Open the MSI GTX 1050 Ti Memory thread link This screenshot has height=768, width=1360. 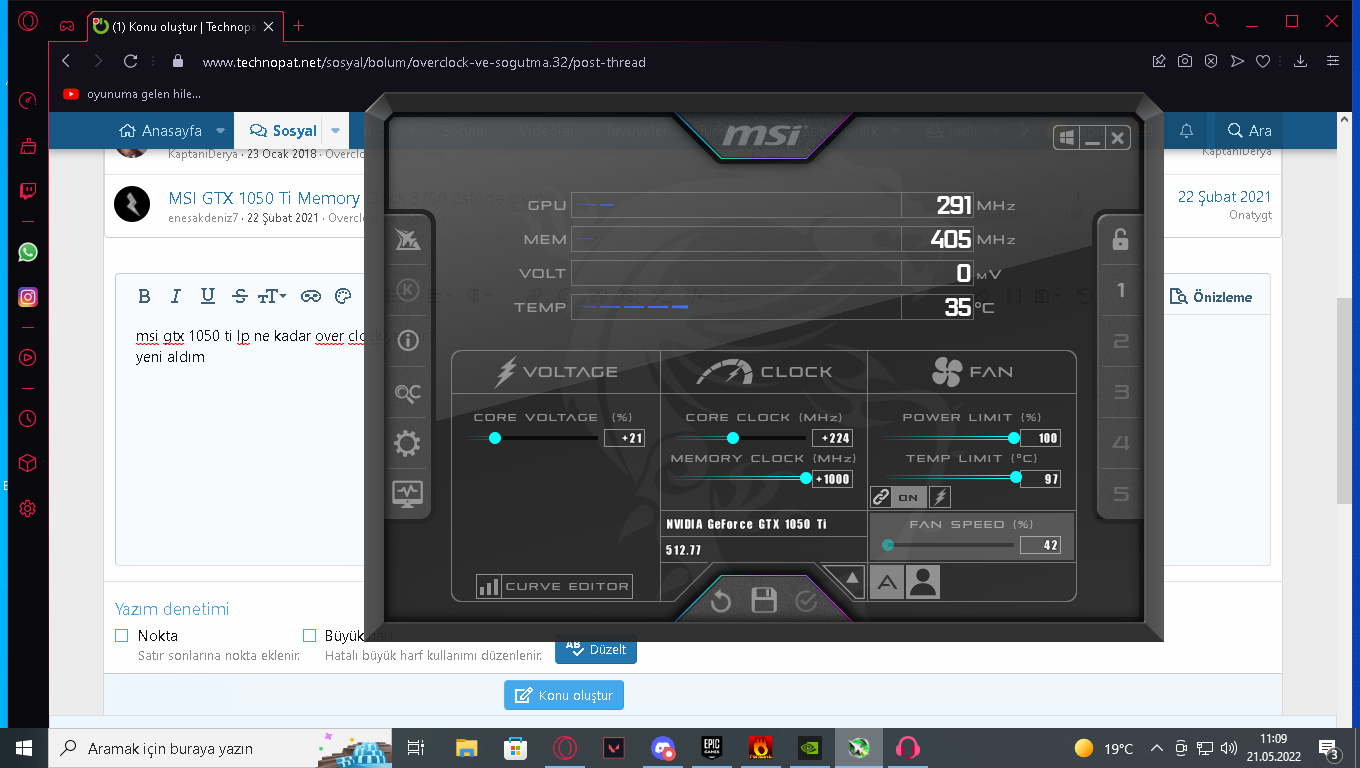[264, 198]
